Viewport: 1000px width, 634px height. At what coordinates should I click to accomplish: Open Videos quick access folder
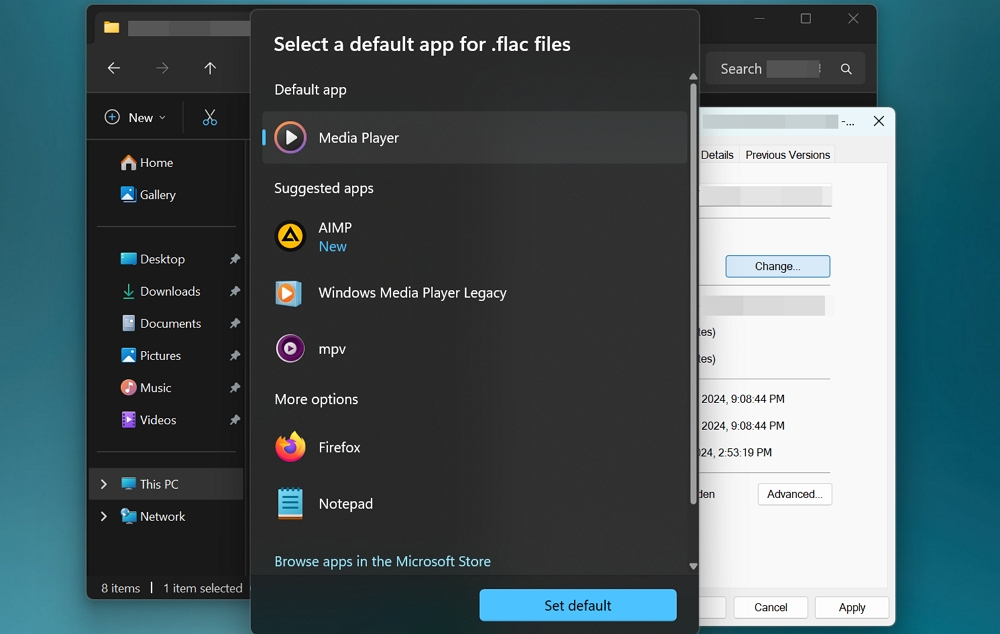[148, 420]
